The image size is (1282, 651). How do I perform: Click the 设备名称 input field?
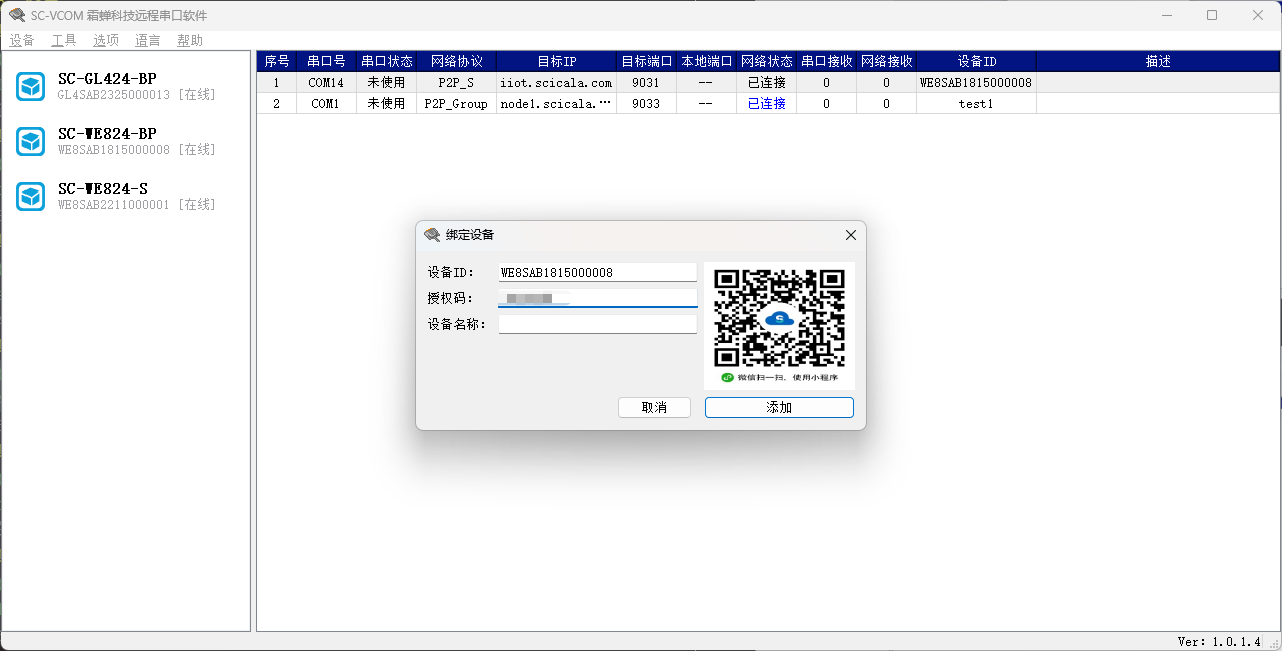597,324
